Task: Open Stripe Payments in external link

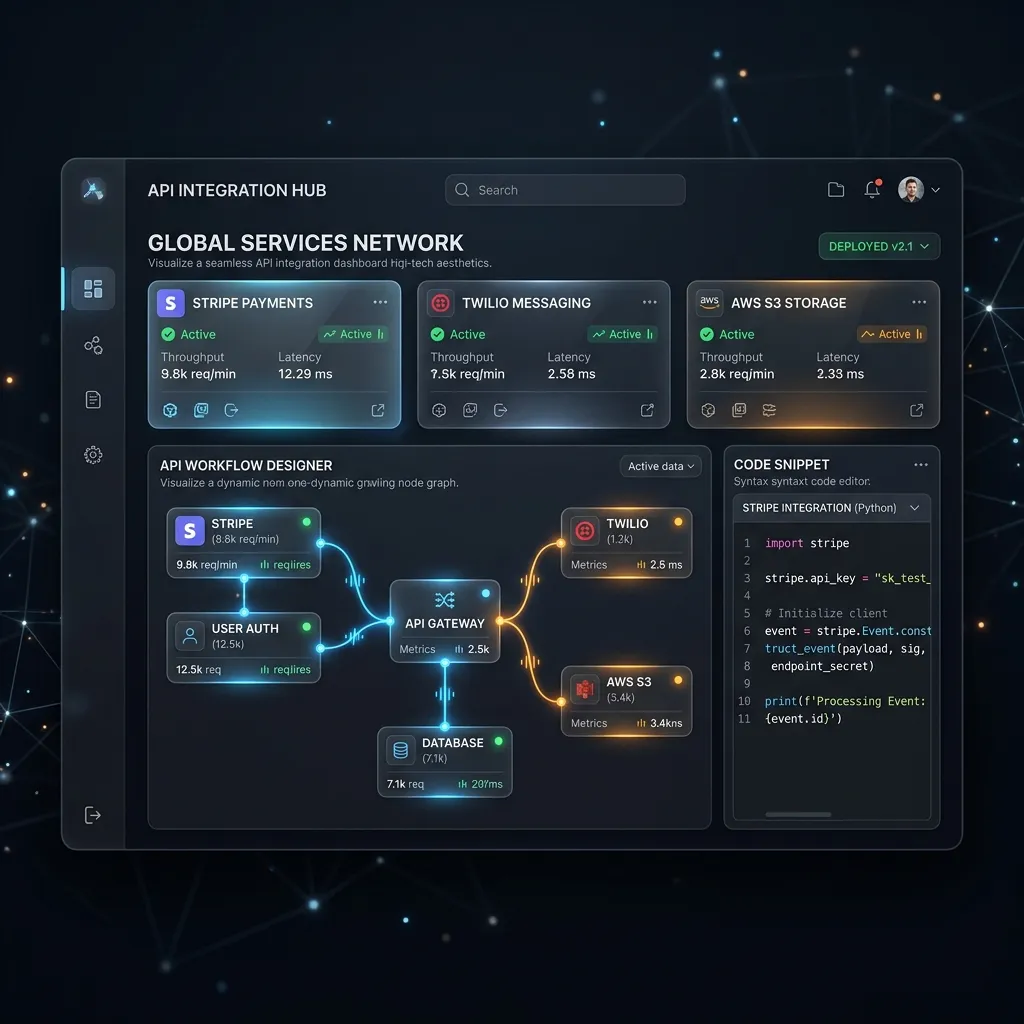Action: [378, 410]
